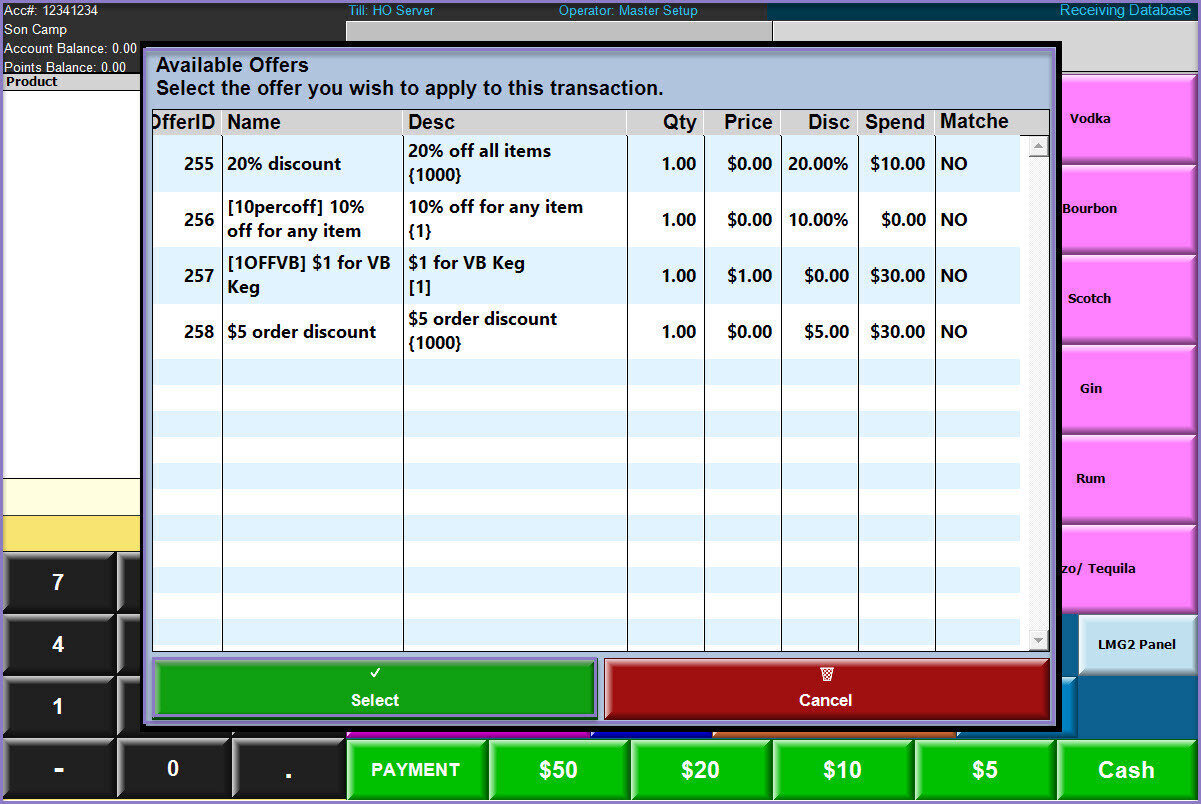Tender $50 quick cash button

[x=558, y=770]
